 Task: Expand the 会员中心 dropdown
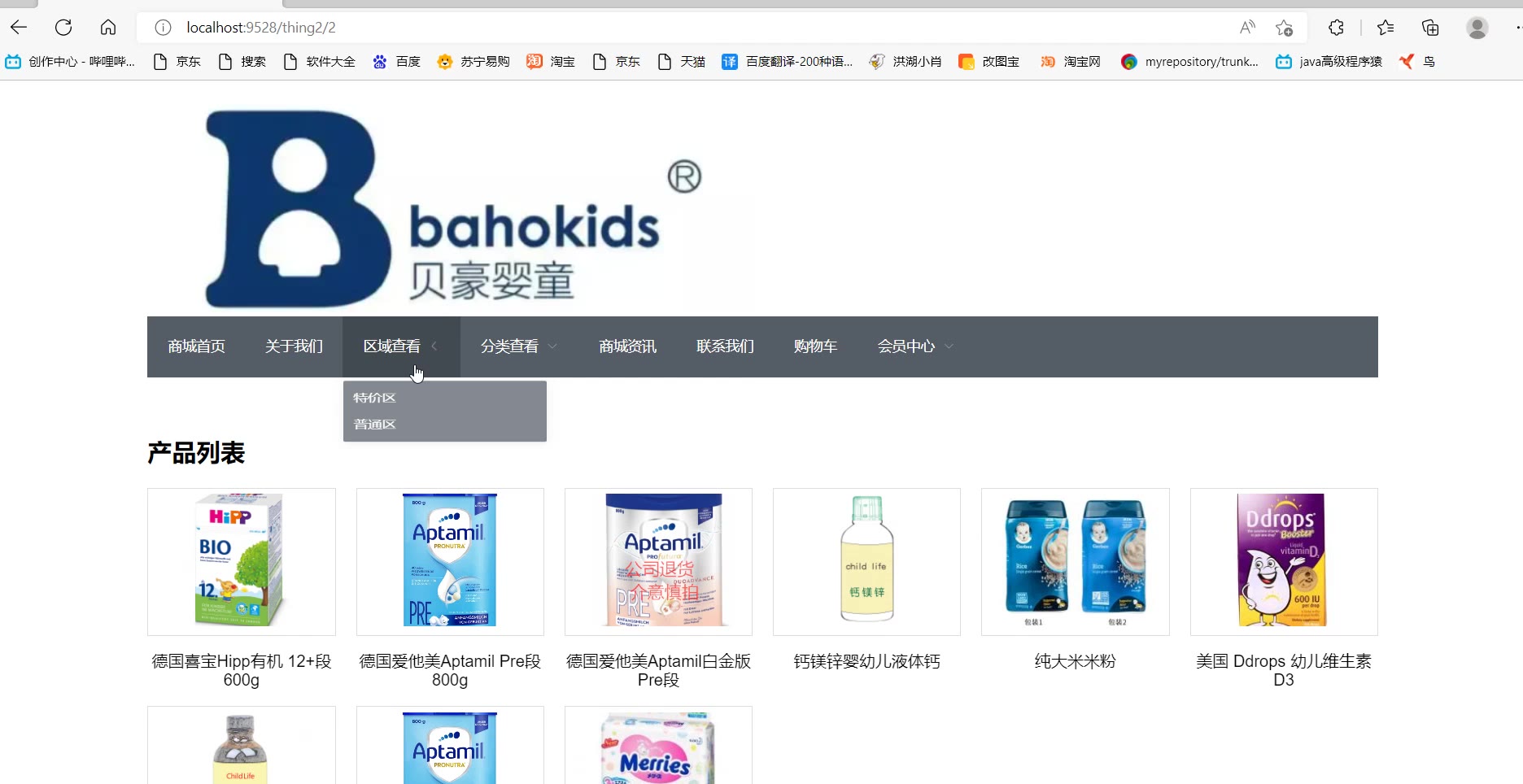[915, 346]
